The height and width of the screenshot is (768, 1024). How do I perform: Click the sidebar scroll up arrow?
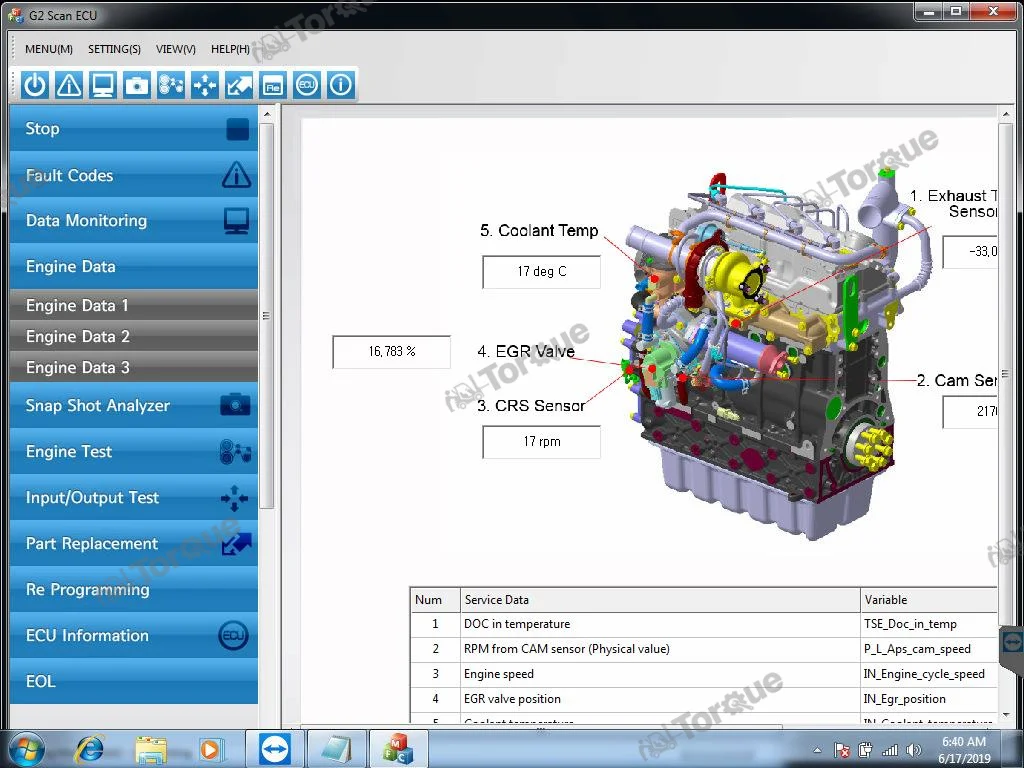pos(266,114)
